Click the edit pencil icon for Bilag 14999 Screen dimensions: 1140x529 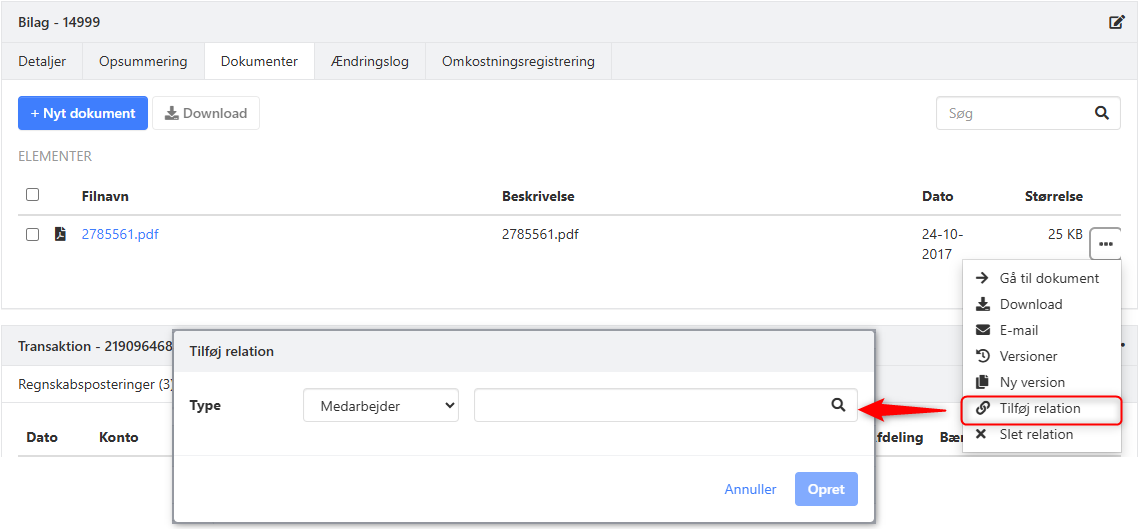pyautogui.click(x=1117, y=22)
